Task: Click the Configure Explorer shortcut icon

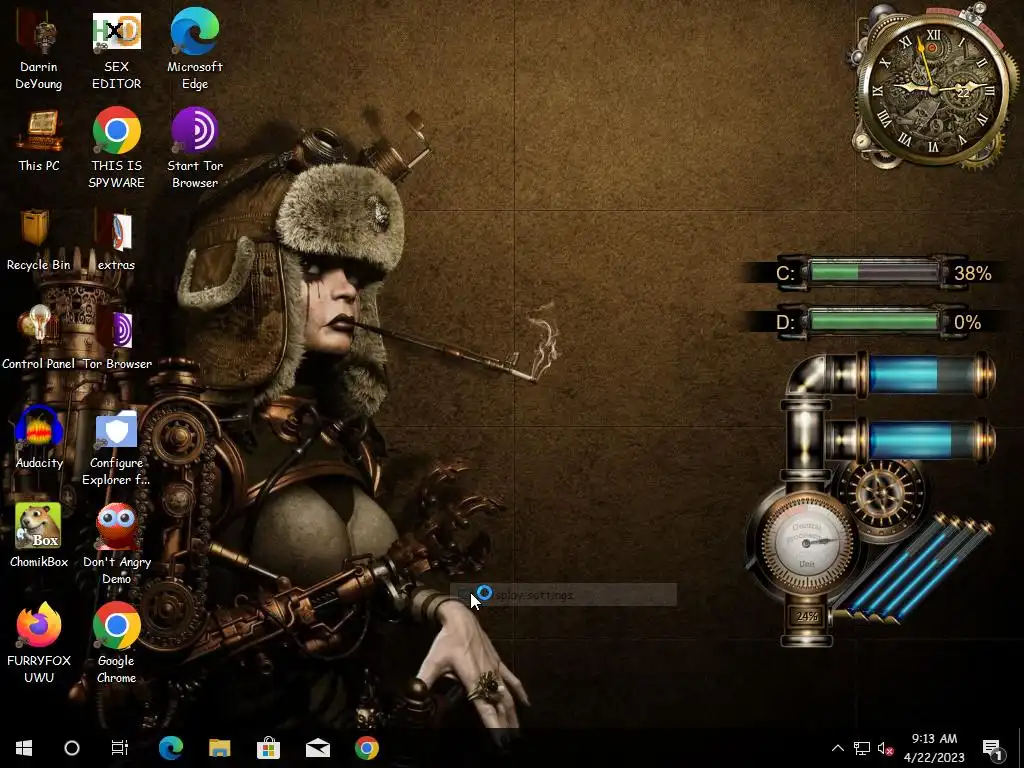Action: click(116, 449)
